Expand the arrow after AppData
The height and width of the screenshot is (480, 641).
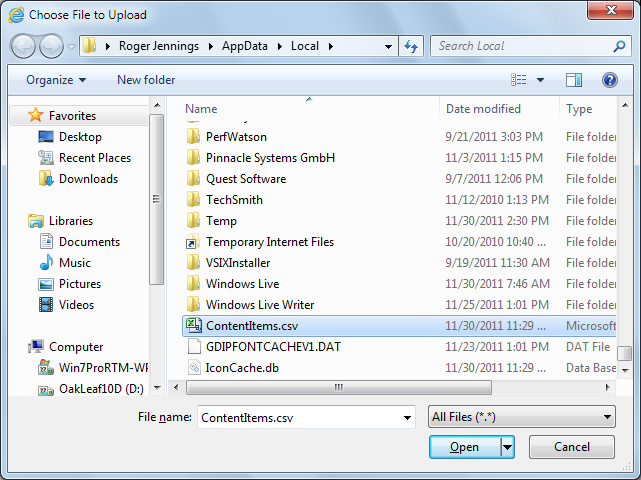280,47
